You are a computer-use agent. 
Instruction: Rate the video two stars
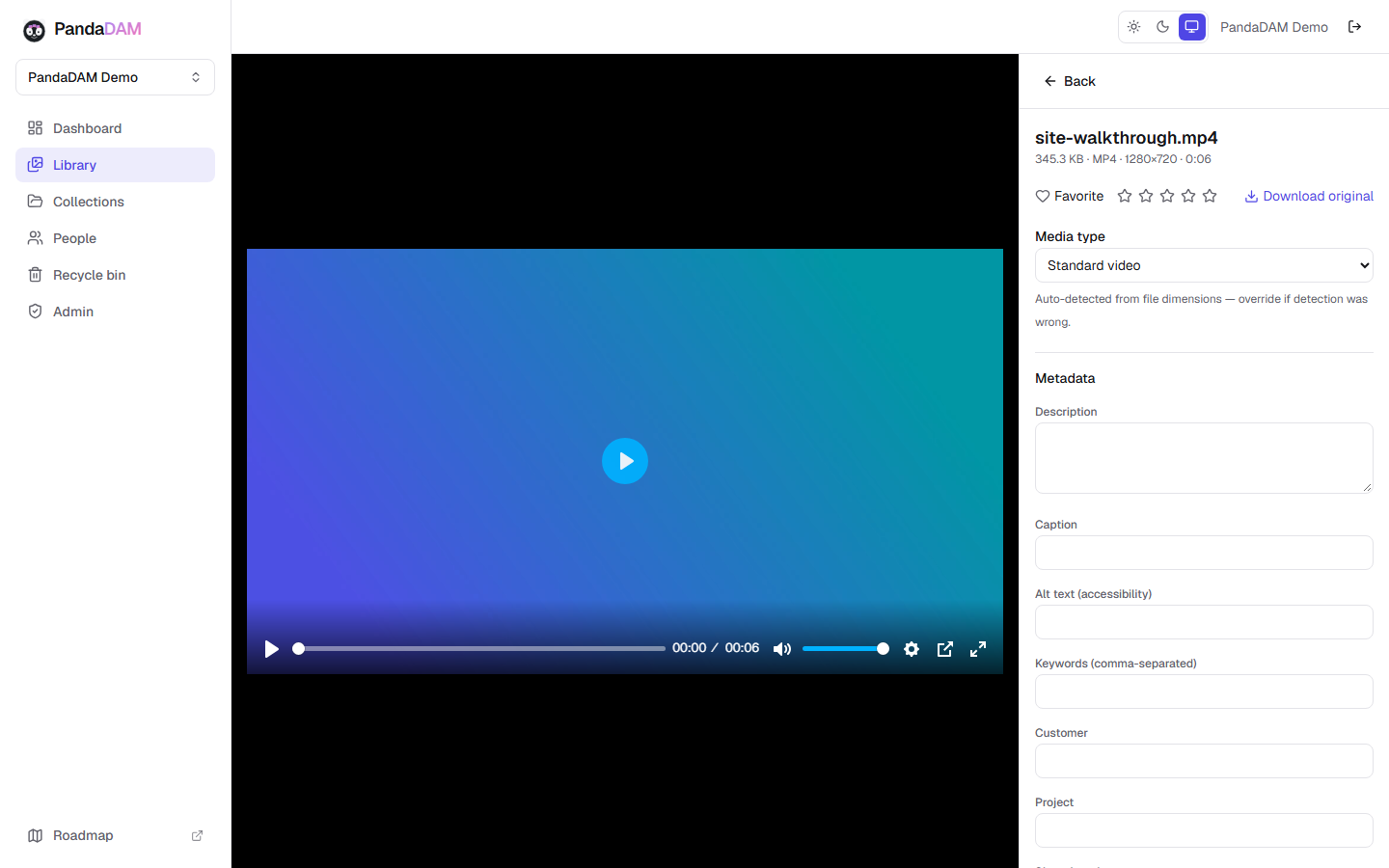1146,196
